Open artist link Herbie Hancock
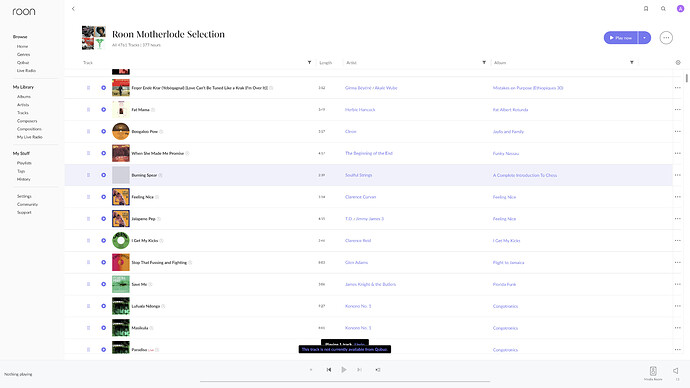The width and height of the screenshot is (690, 388). [x=360, y=110]
